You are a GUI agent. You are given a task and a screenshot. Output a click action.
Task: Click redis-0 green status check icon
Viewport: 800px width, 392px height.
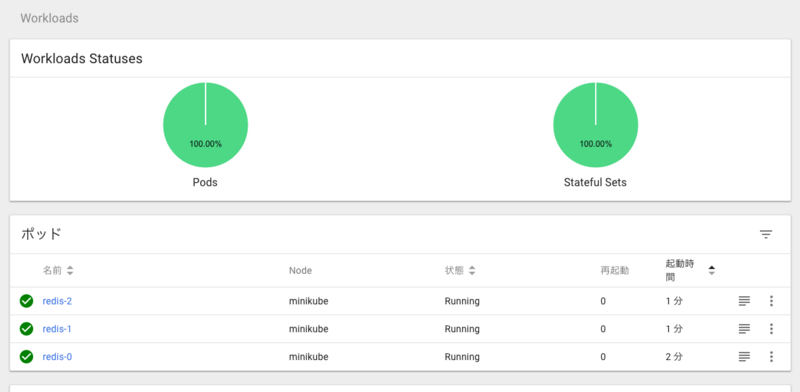(27, 356)
